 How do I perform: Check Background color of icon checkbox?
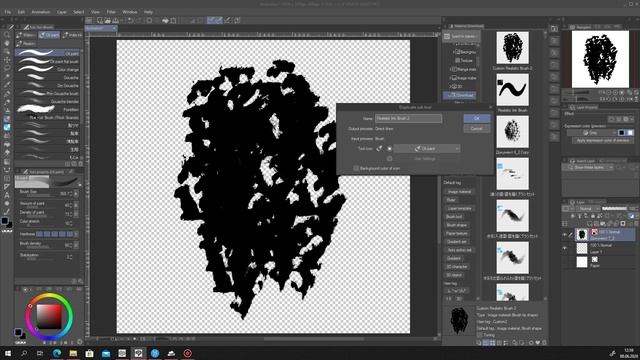[x=356, y=168]
